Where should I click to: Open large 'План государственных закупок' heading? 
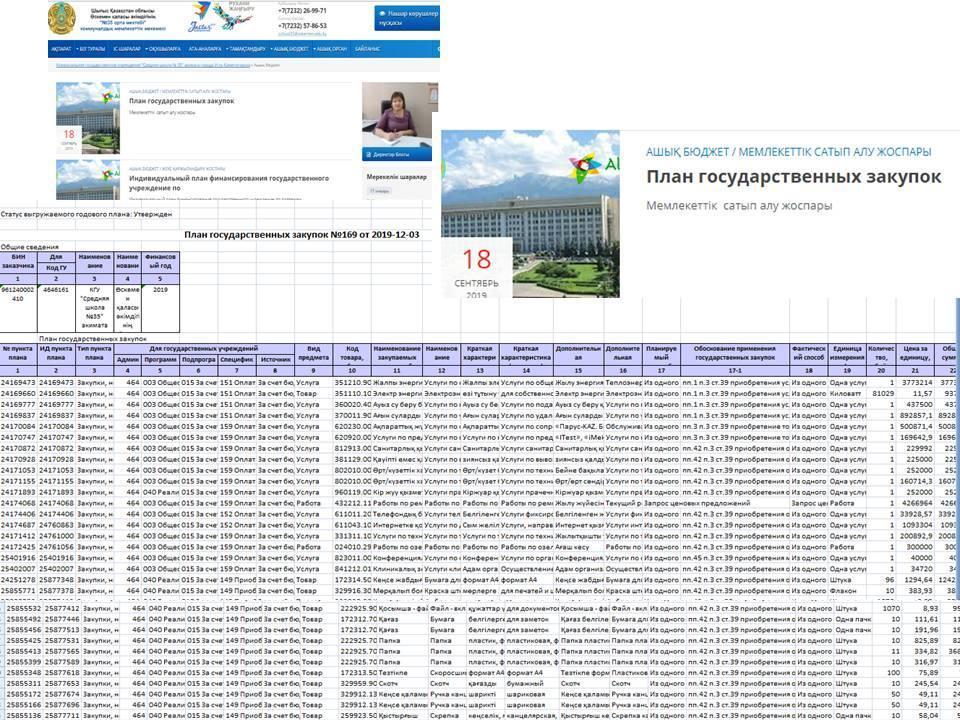(793, 177)
